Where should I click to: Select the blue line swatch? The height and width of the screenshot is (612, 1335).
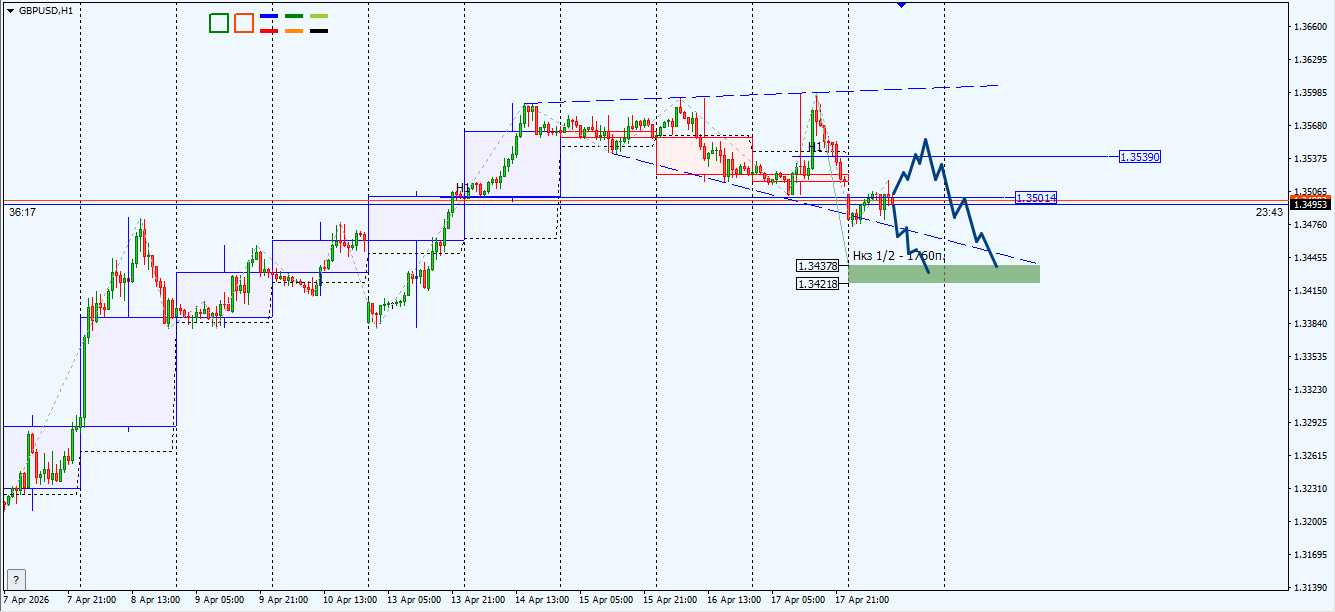(x=268, y=17)
